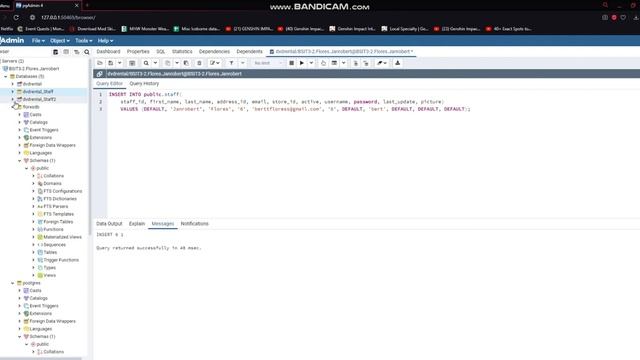Open the Find options dropdown arrow
The width and height of the screenshot is (640, 360).
[156, 63]
